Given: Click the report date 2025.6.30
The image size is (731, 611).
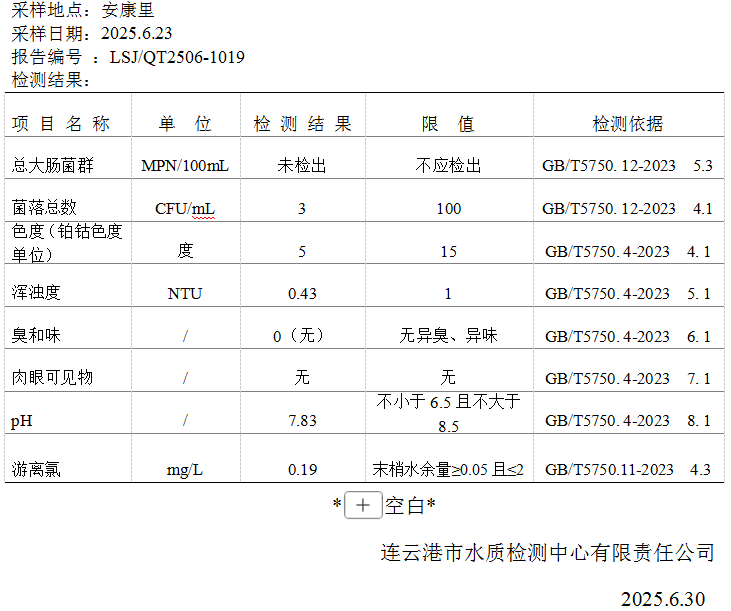Looking at the screenshot, I should pyautogui.click(x=662, y=599).
